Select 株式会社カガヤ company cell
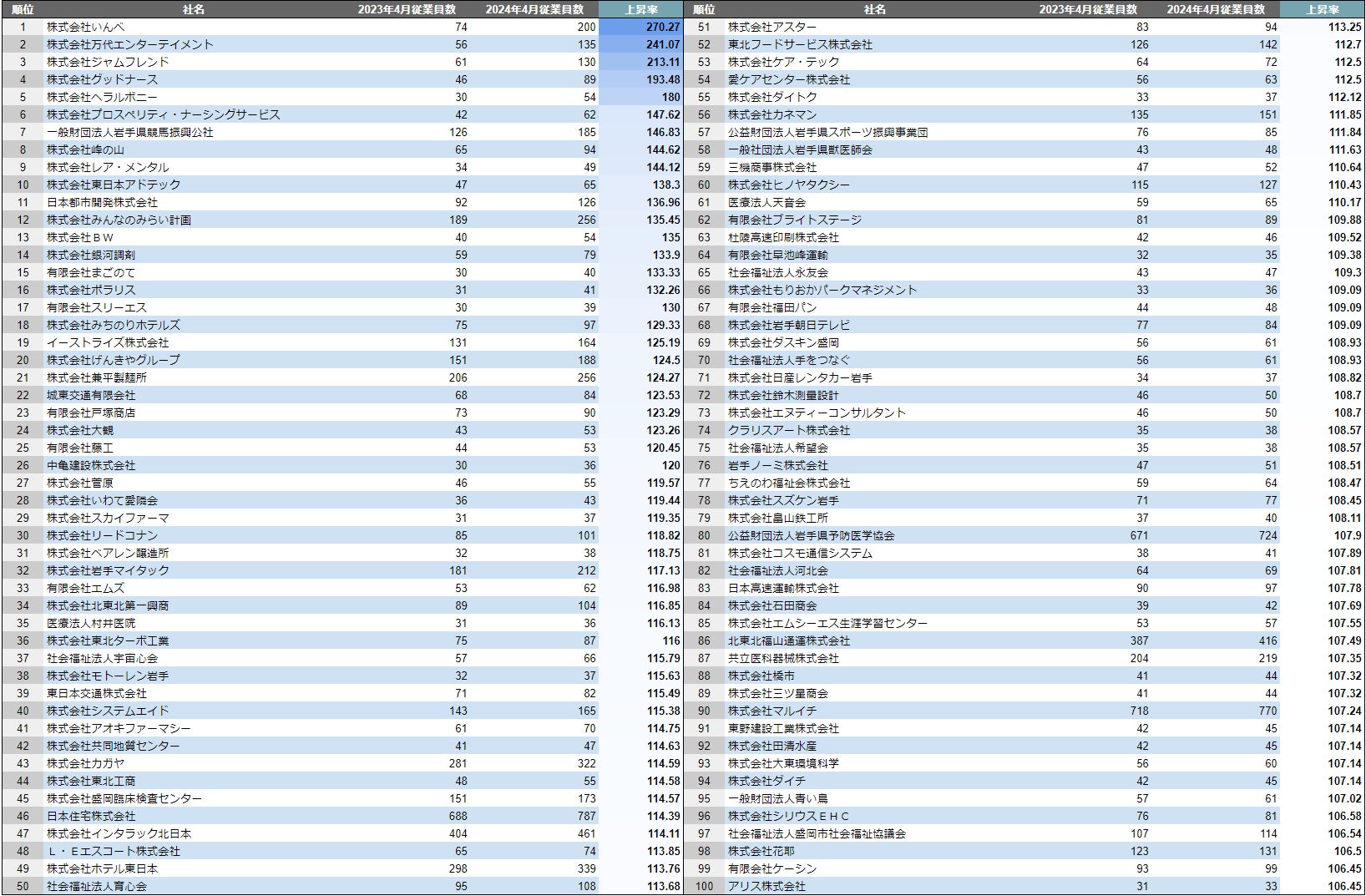The width and height of the screenshot is (1366, 896). pos(85,763)
